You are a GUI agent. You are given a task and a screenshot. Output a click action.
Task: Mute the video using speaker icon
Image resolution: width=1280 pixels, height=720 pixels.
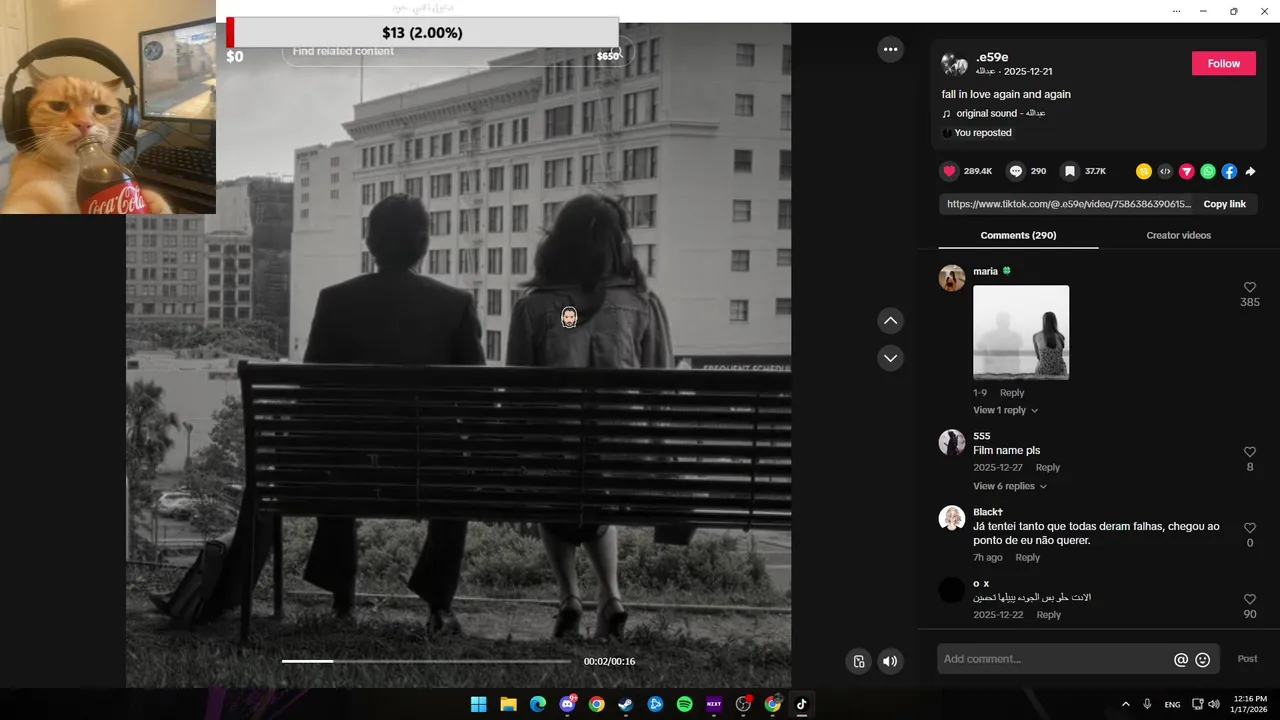[x=890, y=661]
